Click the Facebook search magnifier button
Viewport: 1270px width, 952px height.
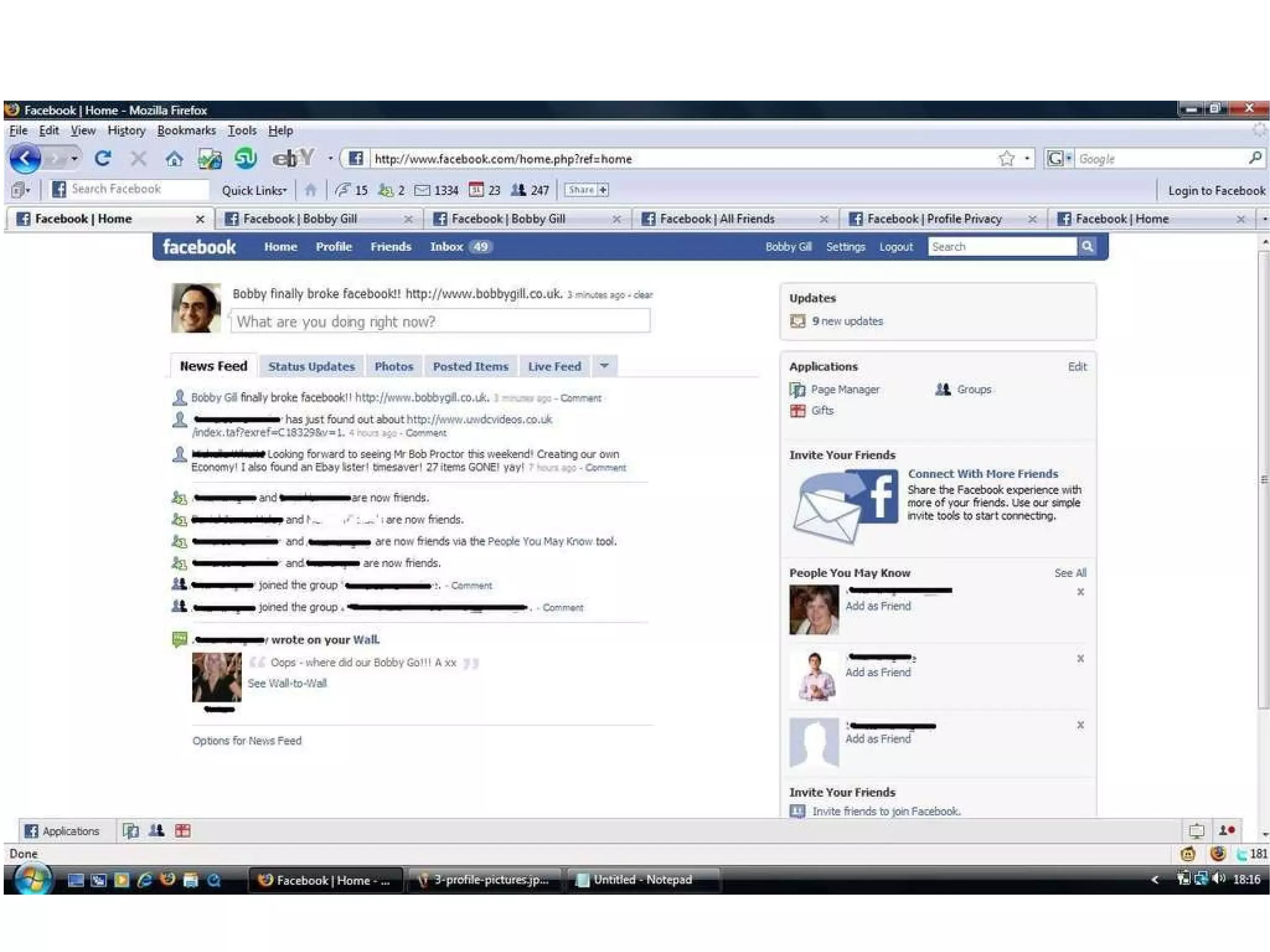click(1087, 247)
